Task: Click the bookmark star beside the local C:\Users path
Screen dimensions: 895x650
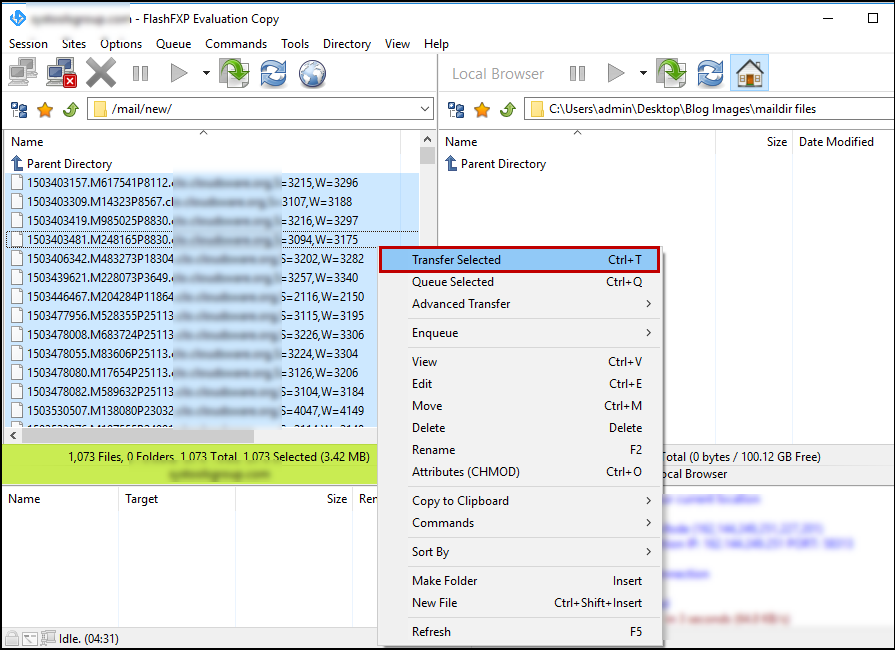Action: [482, 110]
